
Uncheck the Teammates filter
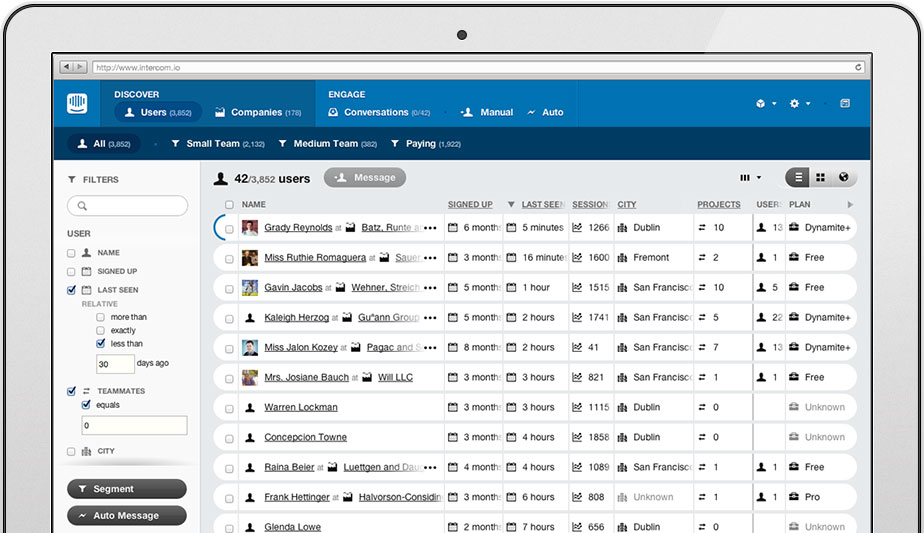coord(71,391)
